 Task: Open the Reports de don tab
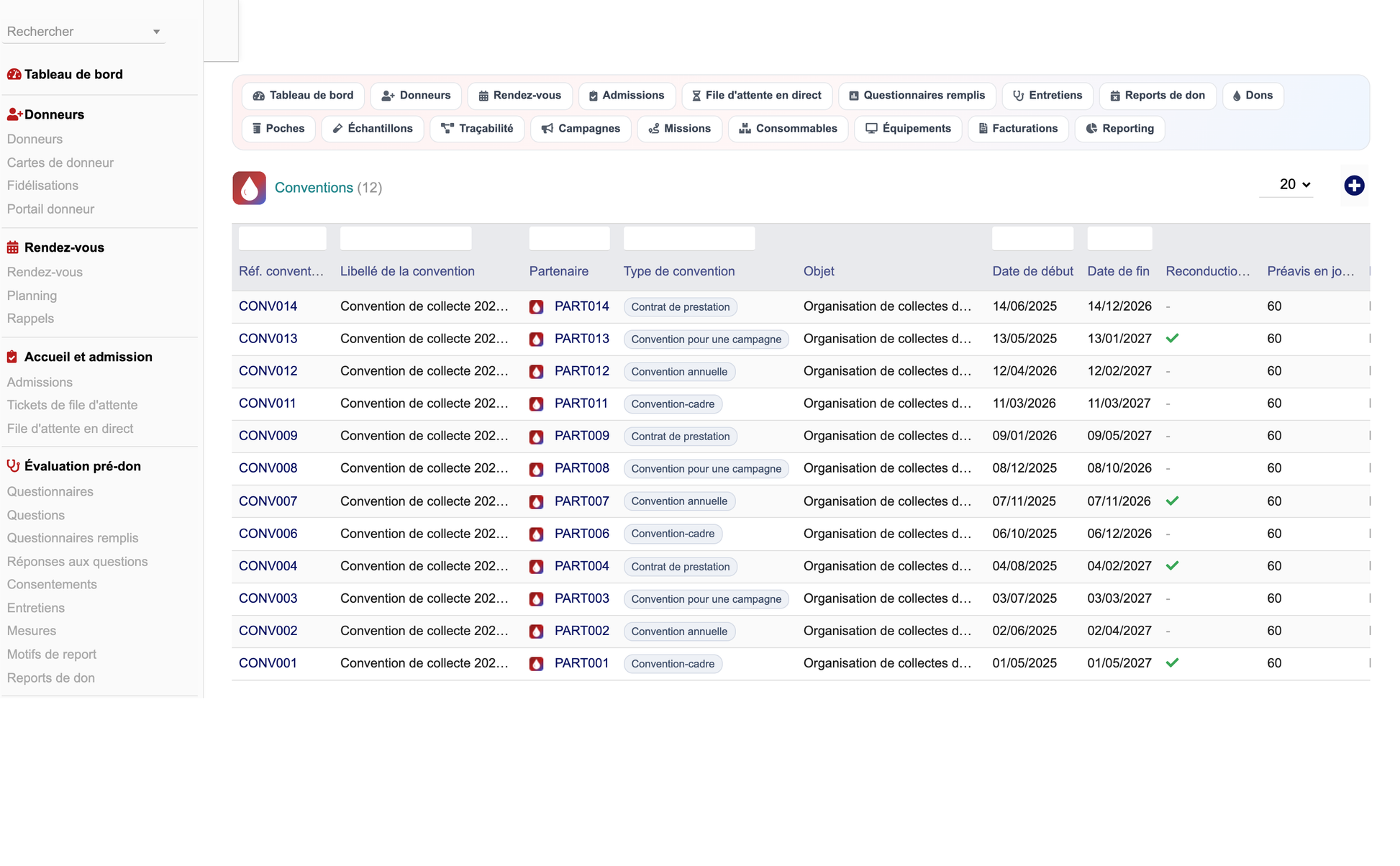click(x=1158, y=96)
